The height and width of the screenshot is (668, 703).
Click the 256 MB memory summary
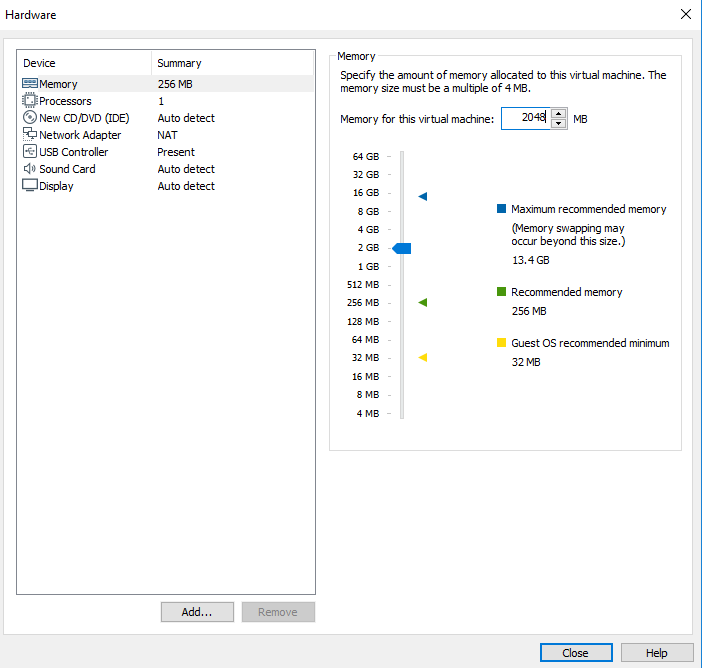coord(175,84)
